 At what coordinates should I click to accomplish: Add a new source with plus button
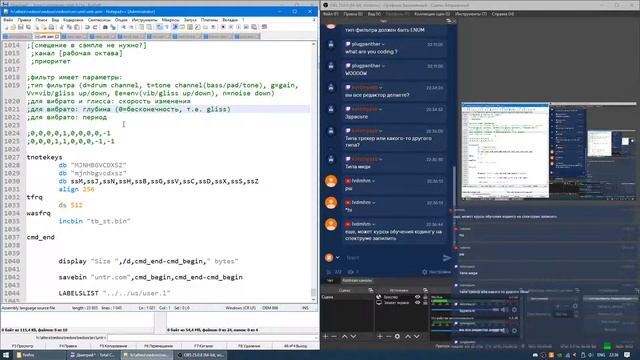point(380,336)
